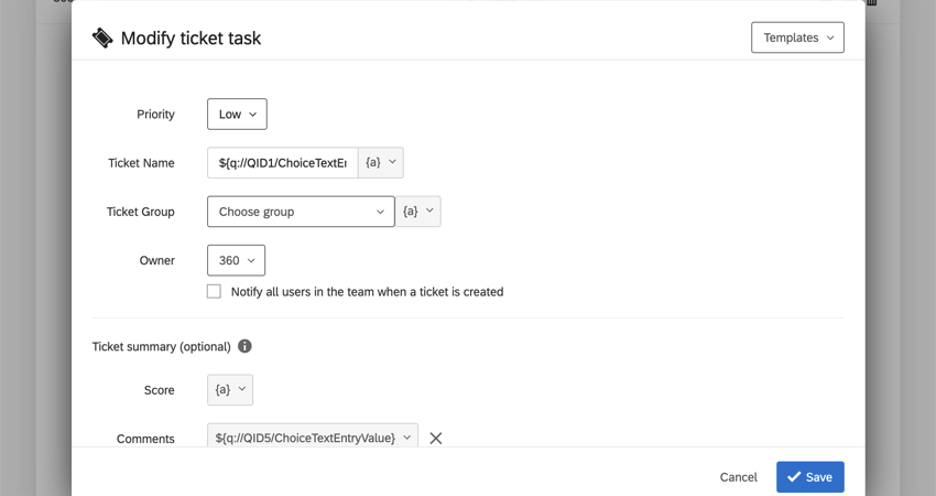936x496 pixels.
Task: Expand the Choose group dropdown
Action: [300, 212]
